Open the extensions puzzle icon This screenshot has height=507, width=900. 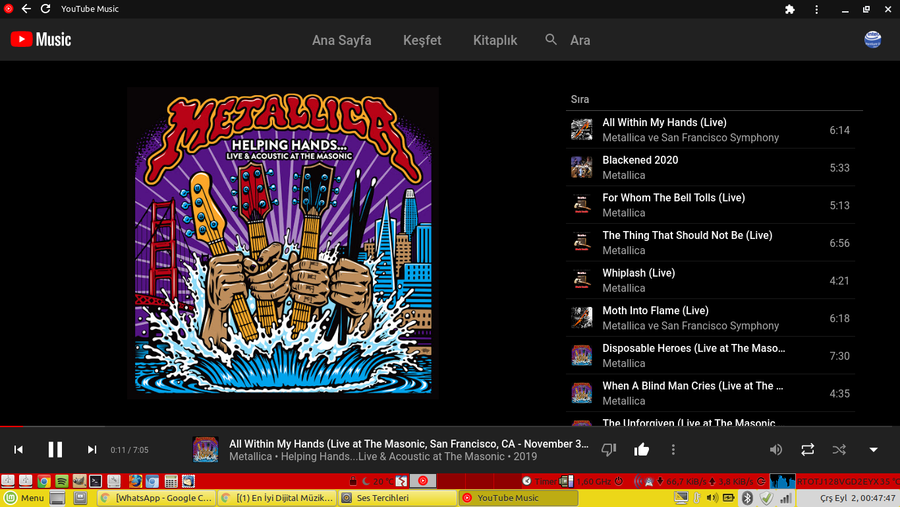pyautogui.click(x=790, y=9)
